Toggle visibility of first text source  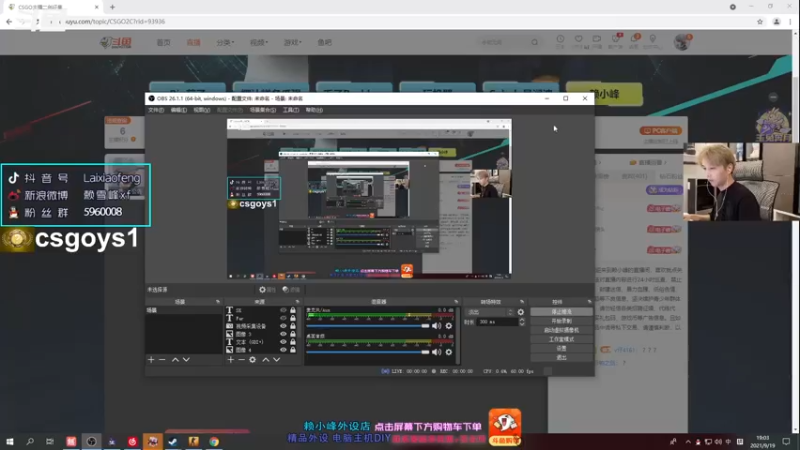click(283, 310)
